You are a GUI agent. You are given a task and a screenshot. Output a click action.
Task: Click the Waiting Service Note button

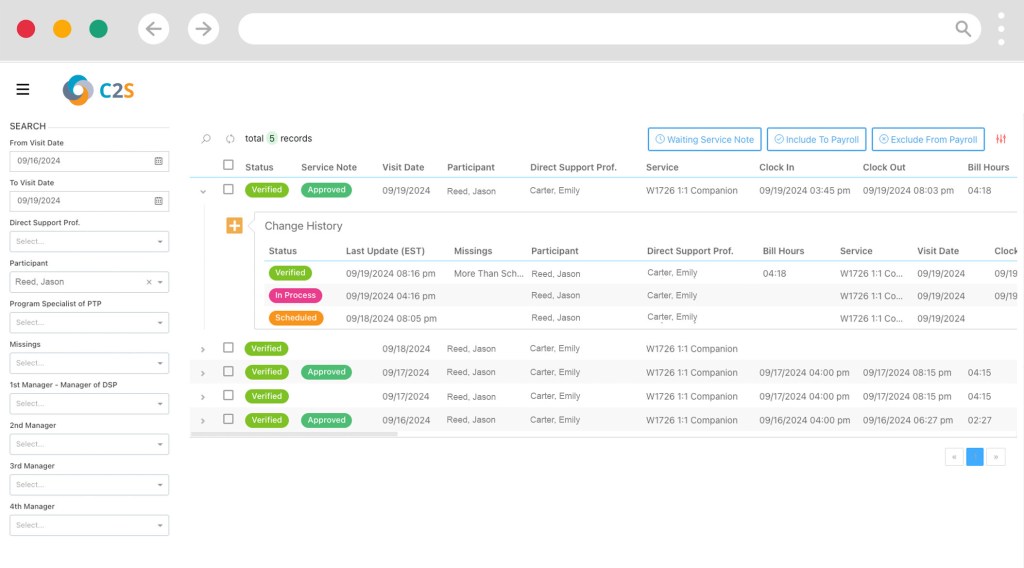pyautogui.click(x=704, y=139)
